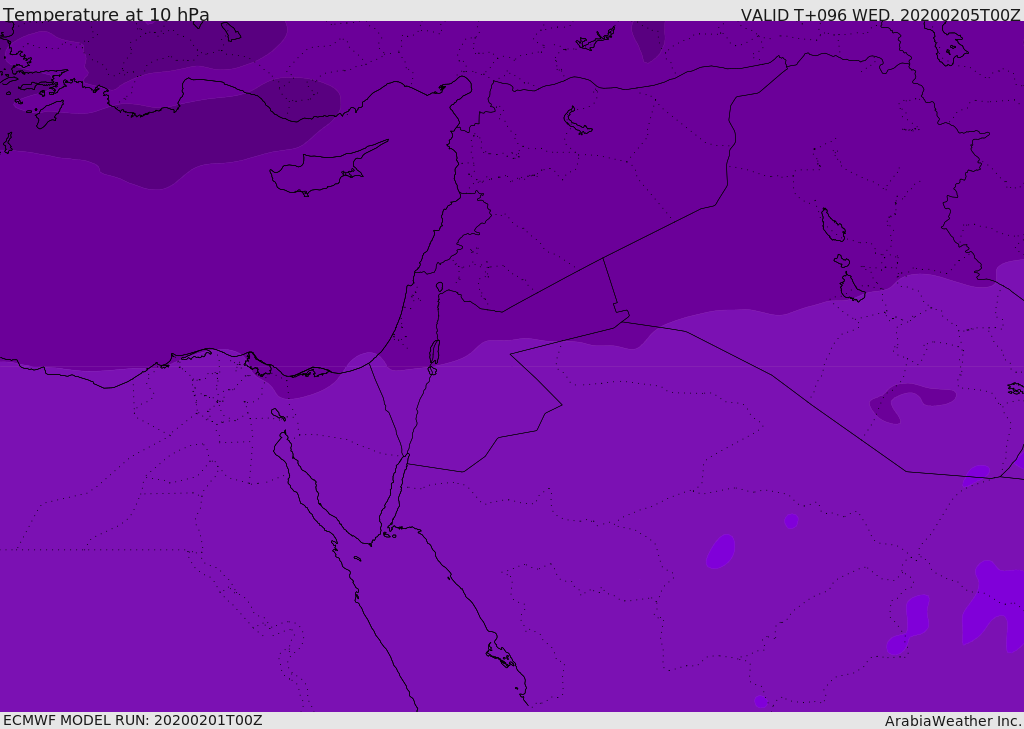
Task: Click the dark curved patch over Kuwait region
Action: 909,400
